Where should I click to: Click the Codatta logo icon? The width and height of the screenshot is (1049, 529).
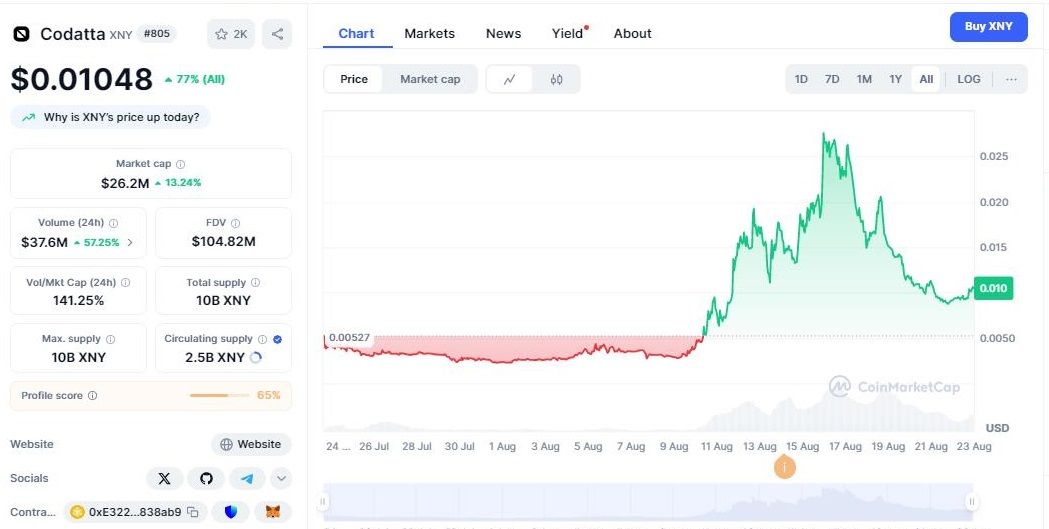tap(22, 34)
